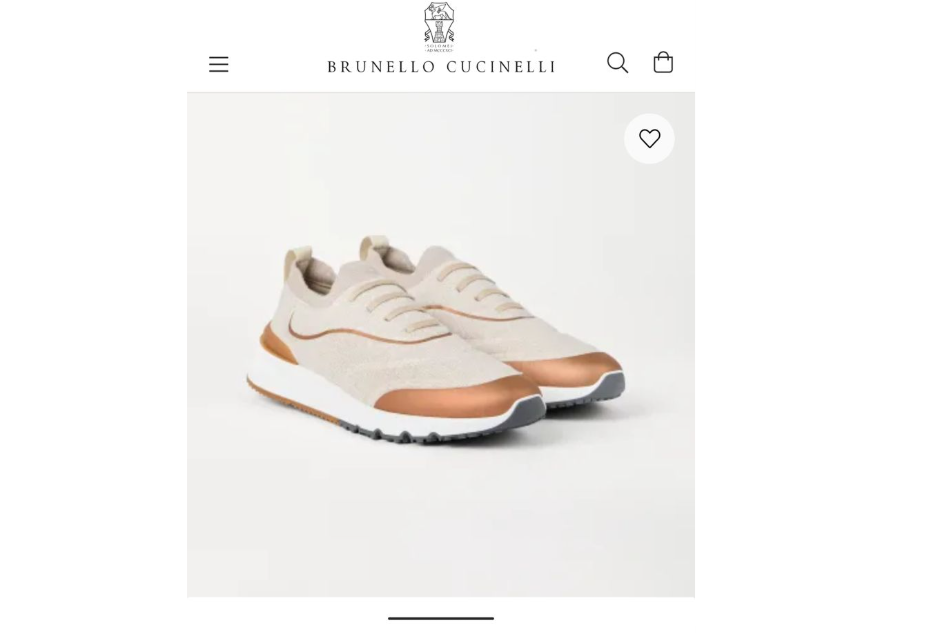Select the image carousel indicator bar

point(441,618)
